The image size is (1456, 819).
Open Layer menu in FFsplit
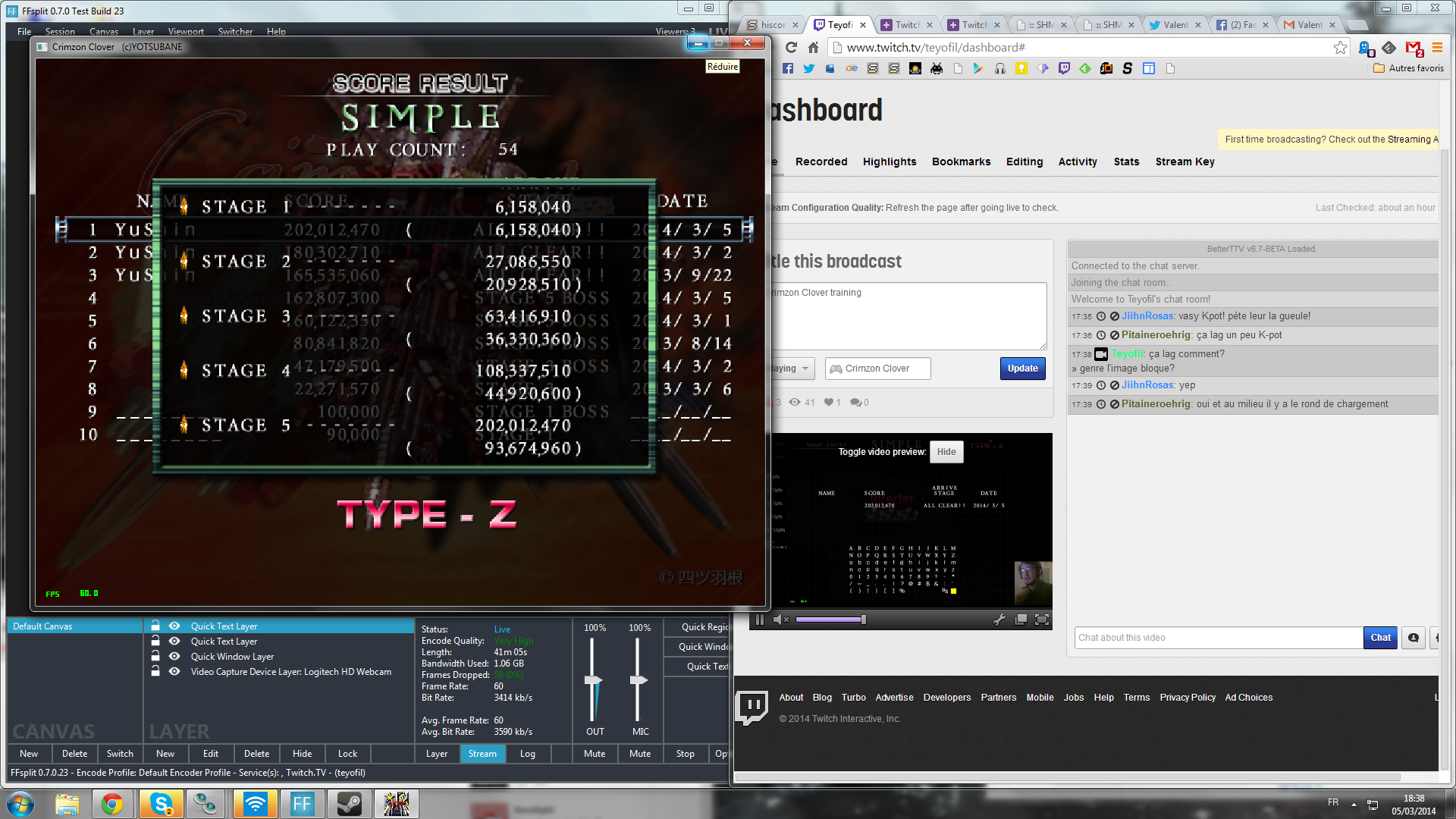pos(143,32)
